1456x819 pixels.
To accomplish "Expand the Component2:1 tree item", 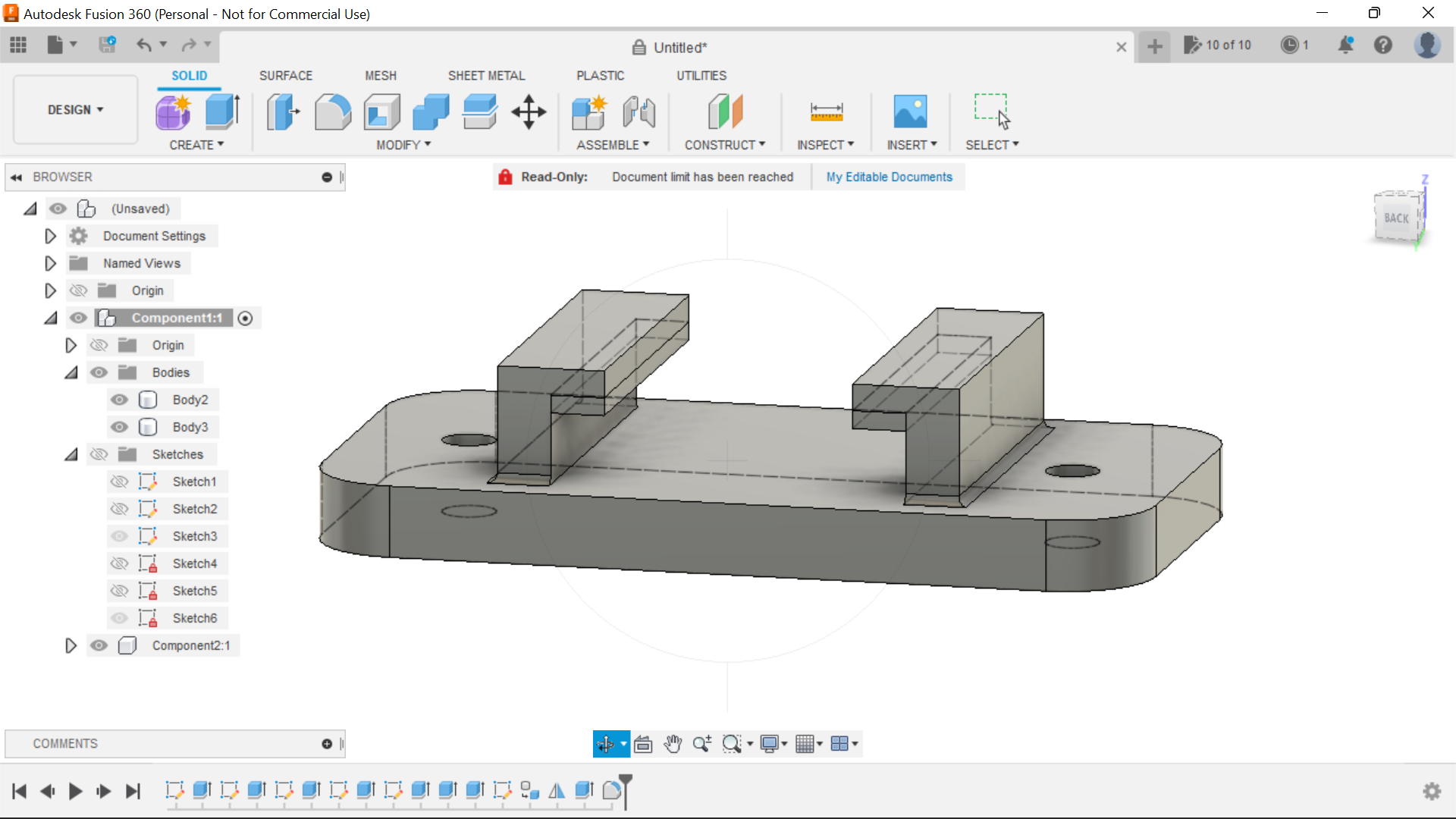I will (x=71, y=645).
